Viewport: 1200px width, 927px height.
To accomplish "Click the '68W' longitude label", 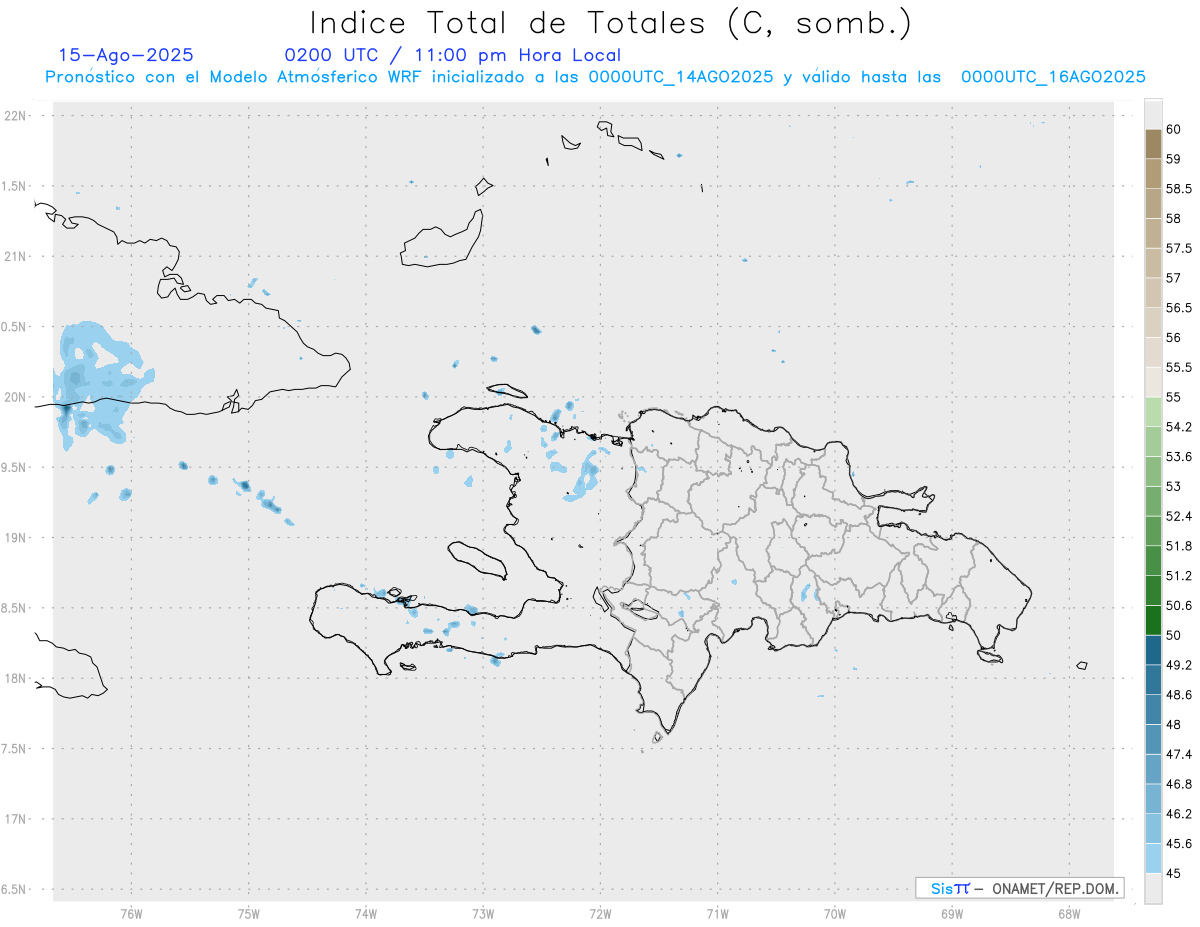I will pos(1069,913).
